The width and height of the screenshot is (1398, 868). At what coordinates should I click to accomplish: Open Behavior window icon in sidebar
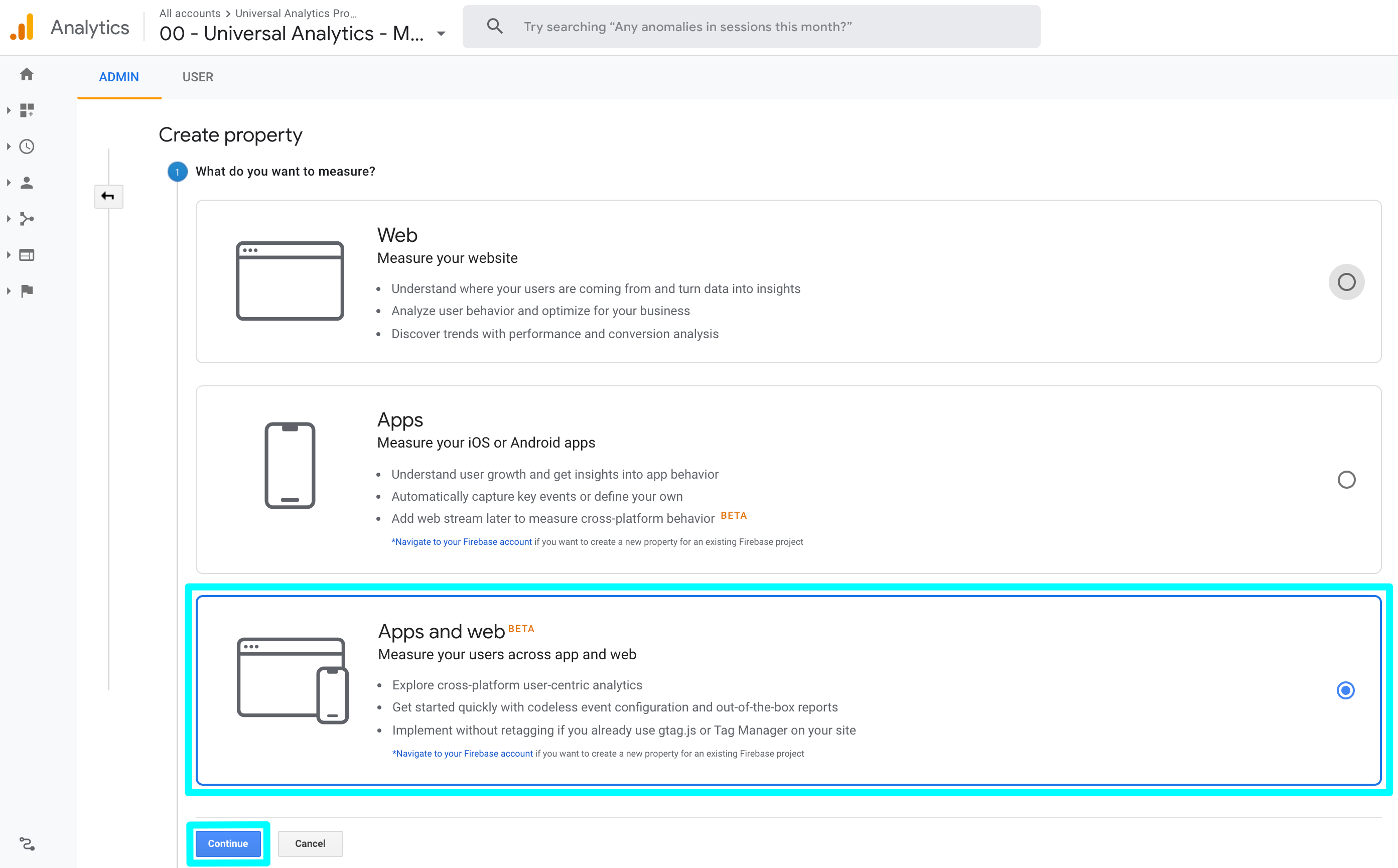tap(27, 255)
